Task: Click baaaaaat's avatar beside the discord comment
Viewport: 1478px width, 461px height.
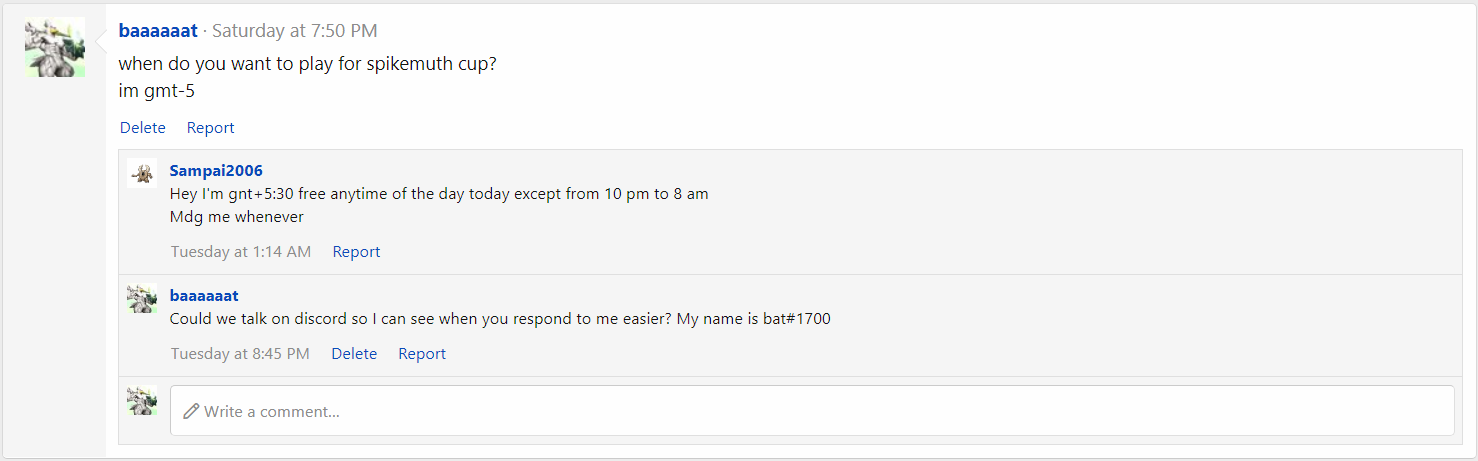Action: [142, 298]
